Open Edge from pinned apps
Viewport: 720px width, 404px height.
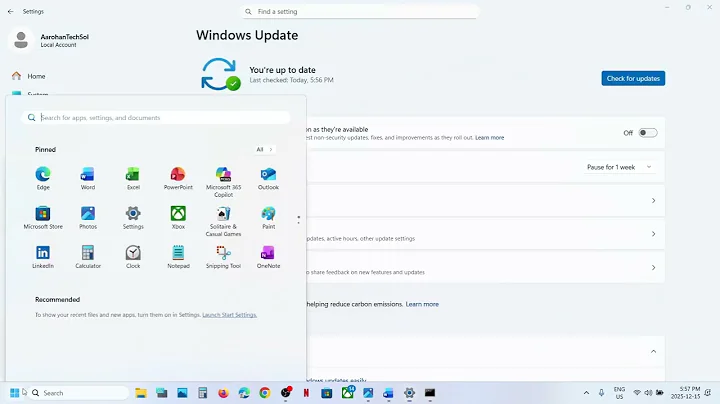(x=43, y=178)
